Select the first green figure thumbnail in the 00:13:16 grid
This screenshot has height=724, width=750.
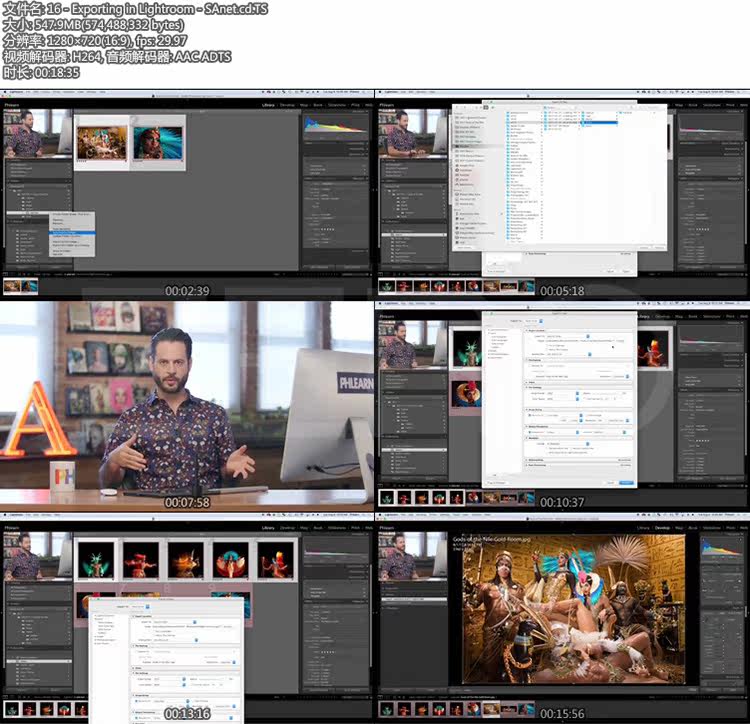click(x=96, y=560)
